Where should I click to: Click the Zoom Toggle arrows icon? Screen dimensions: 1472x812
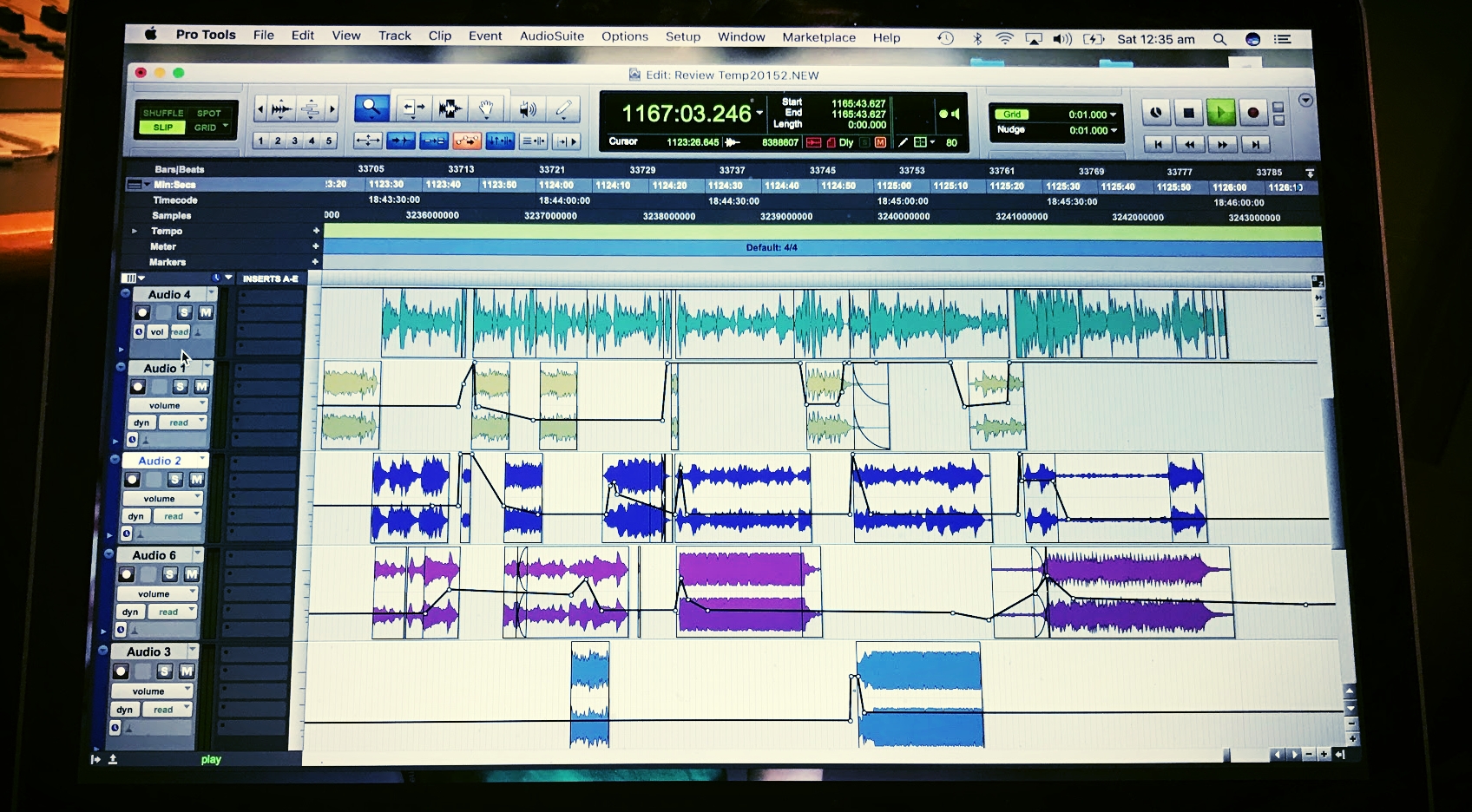click(368, 141)
